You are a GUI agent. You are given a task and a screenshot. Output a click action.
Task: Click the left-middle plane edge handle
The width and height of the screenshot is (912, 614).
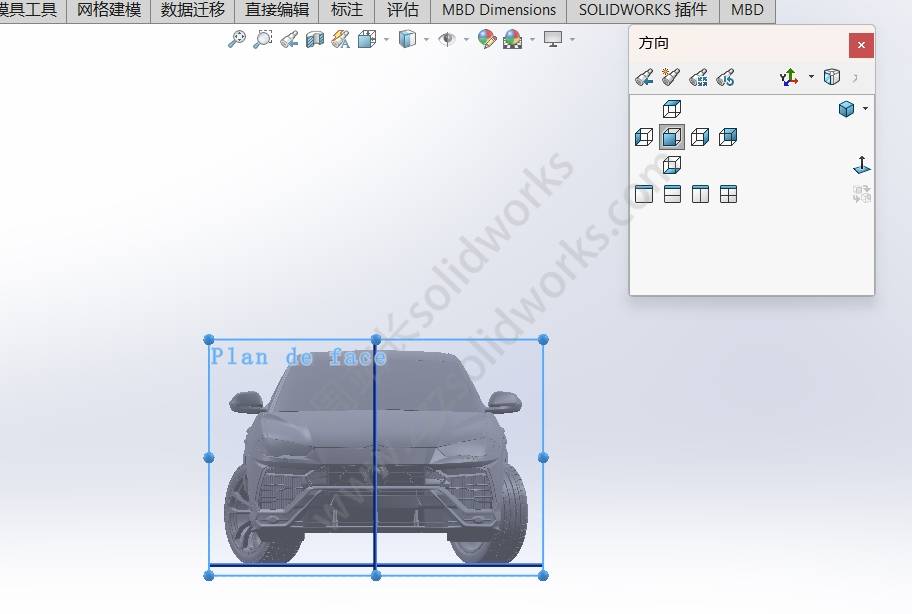pyautogui.click(x=209, y=458)
